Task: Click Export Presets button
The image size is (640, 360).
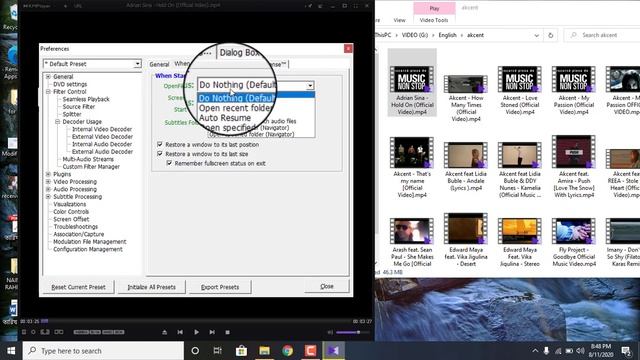Action: click(x=220, y=287)
